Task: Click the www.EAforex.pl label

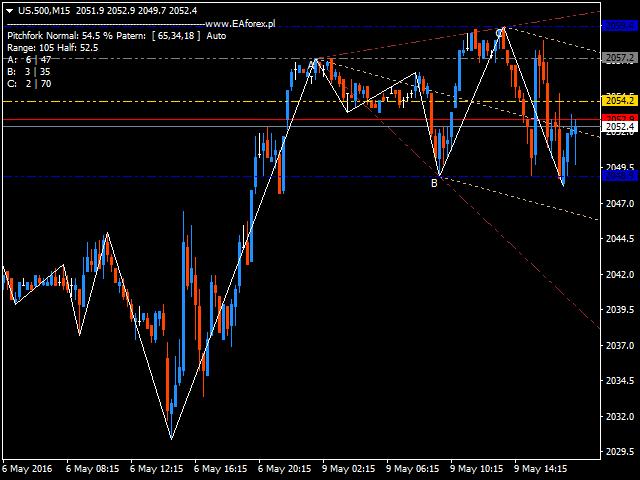Action: click(240, 24)
